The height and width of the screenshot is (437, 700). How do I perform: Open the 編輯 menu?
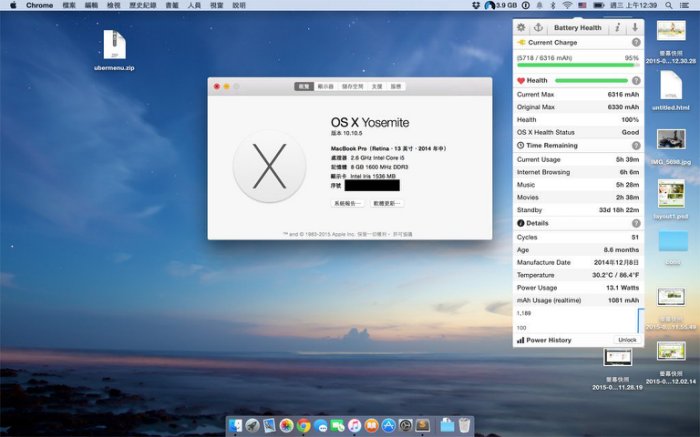tap(92, 5)
